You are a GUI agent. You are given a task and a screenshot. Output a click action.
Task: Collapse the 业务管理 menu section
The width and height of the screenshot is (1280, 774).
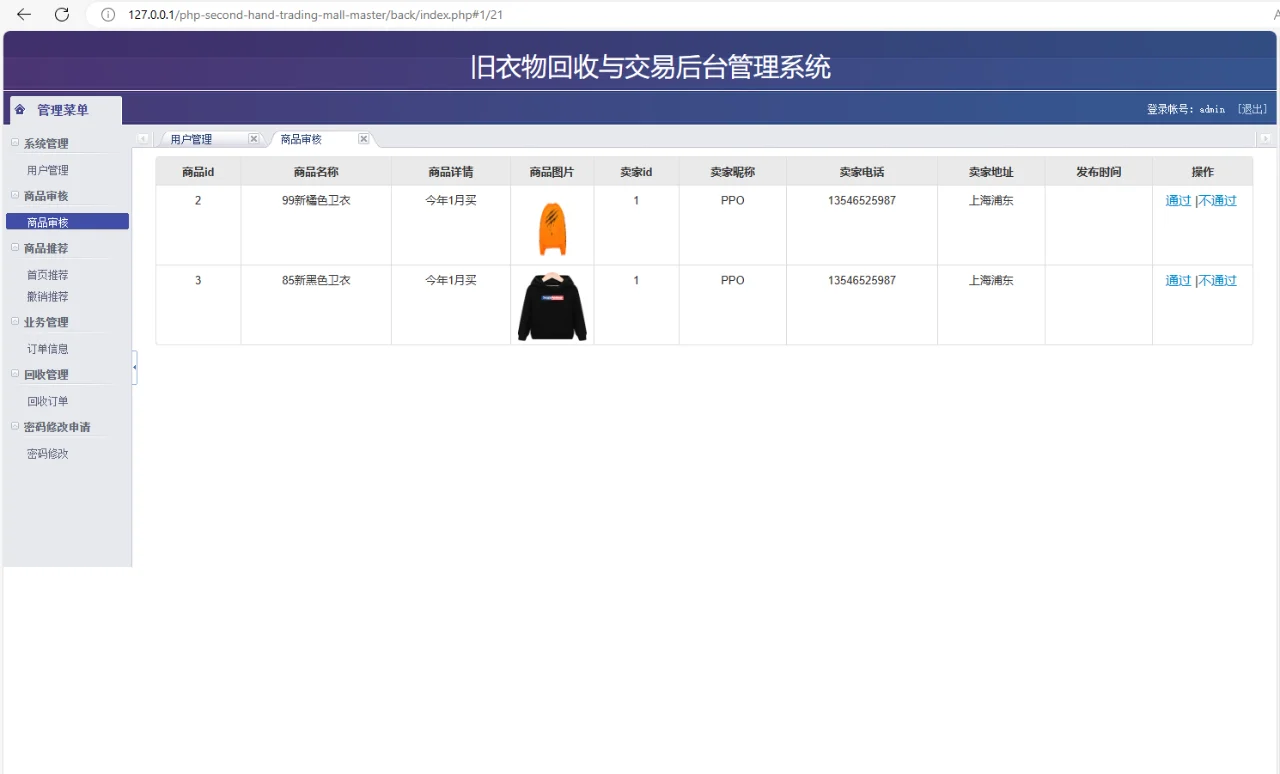click(13, 322)
